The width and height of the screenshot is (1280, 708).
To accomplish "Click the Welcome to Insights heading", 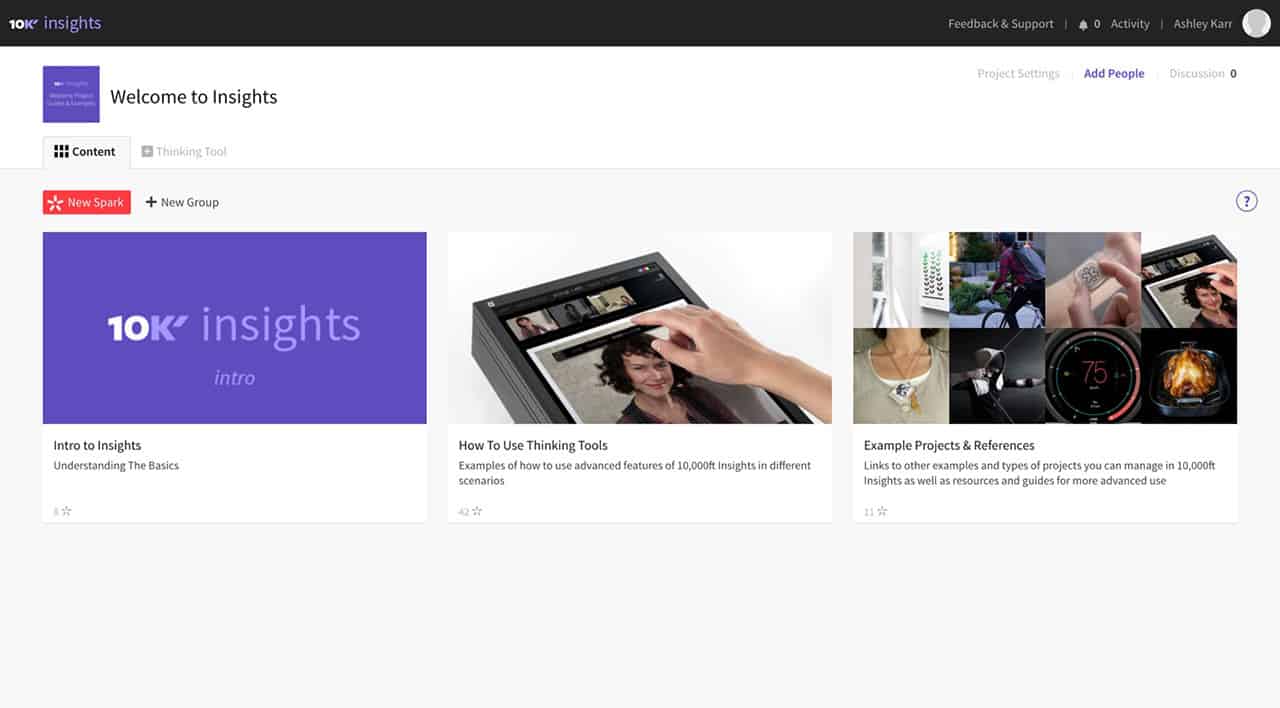I will pos(194,97).
